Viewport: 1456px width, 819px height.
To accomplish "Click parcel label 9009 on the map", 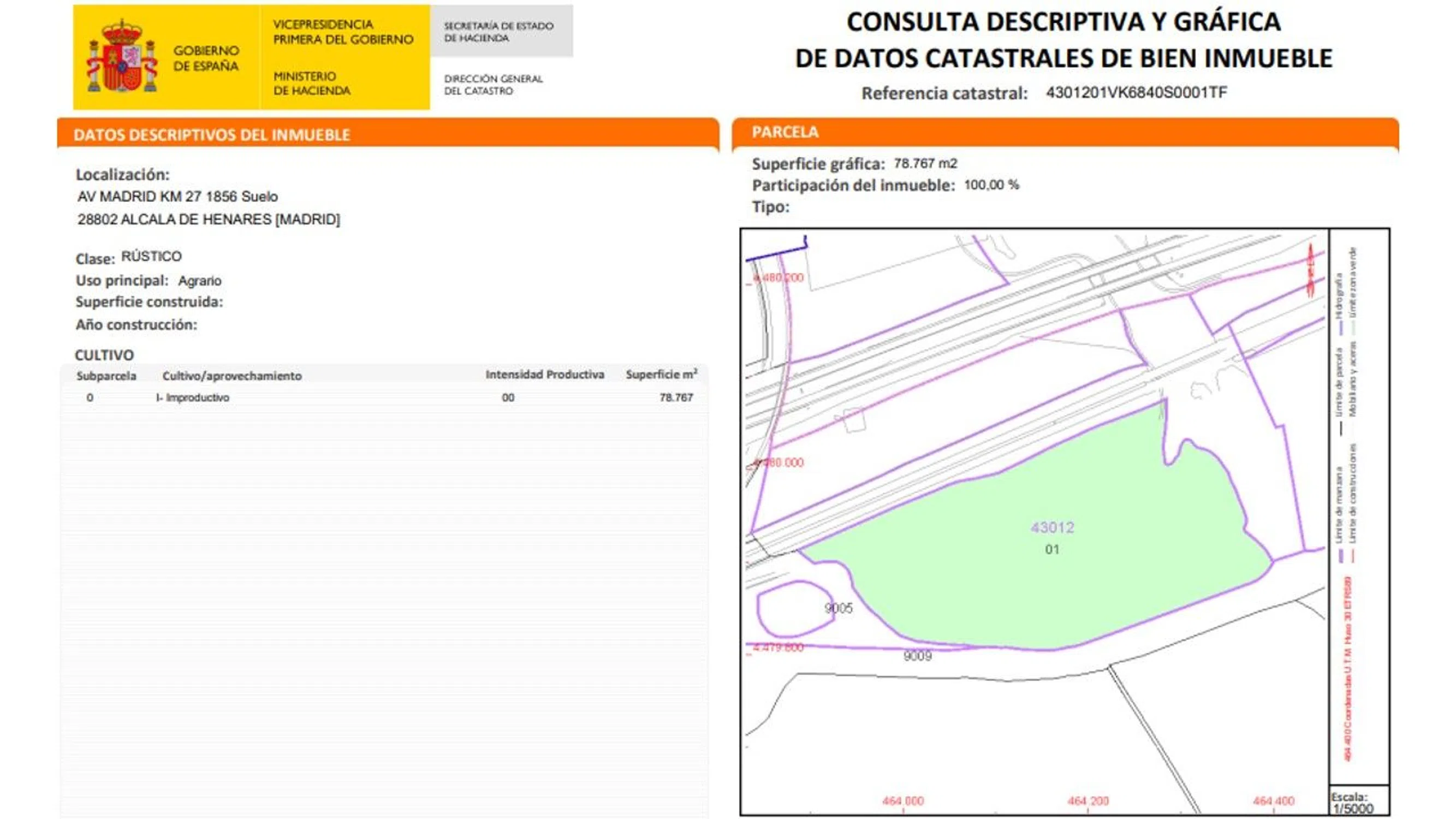I will (917, 656).
